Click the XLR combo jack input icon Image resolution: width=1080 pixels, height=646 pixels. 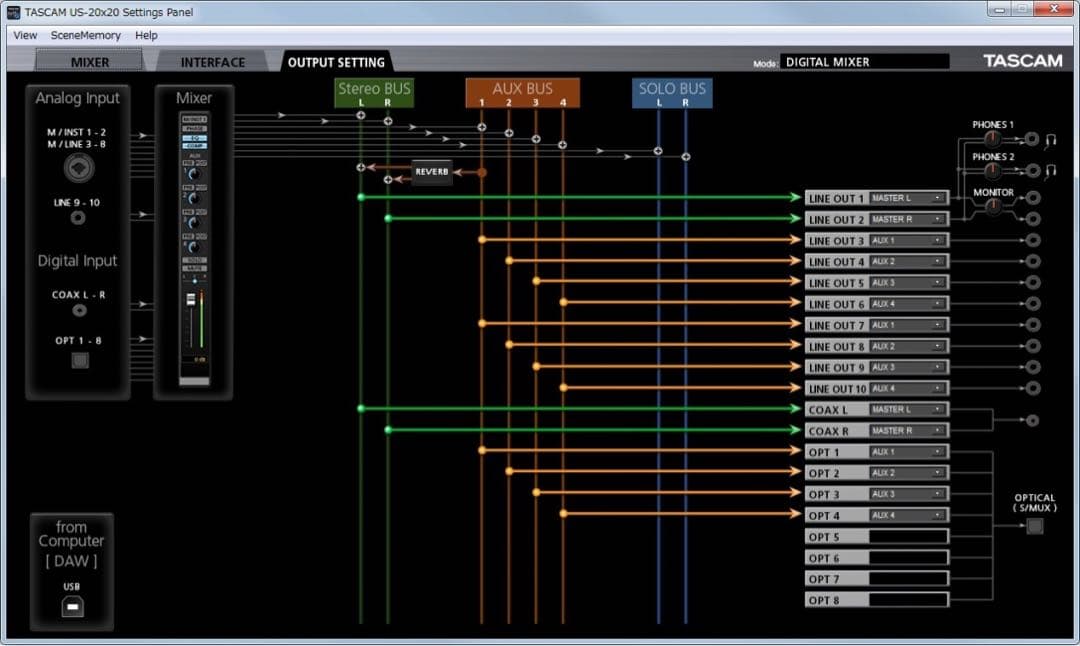point(79,169)
